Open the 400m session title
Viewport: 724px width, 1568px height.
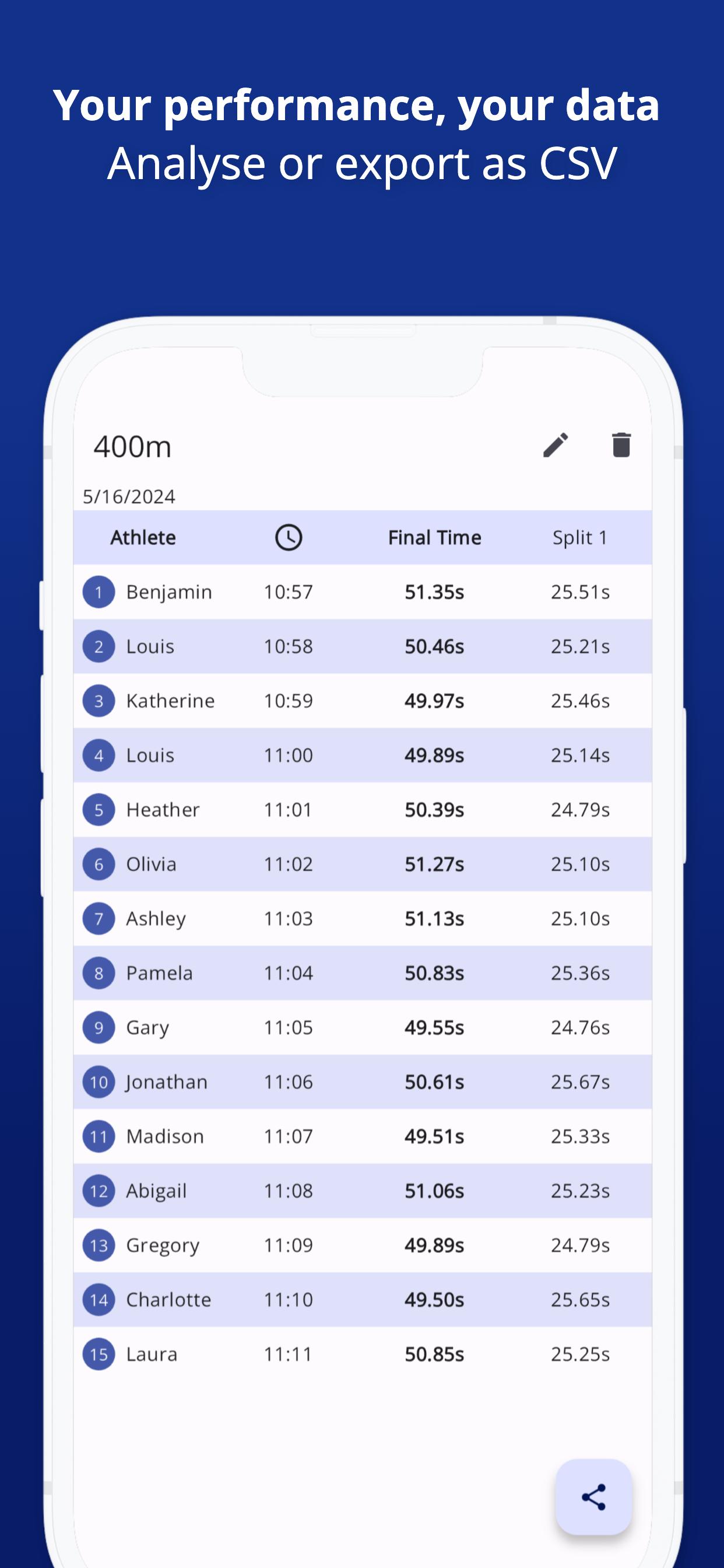click(132, 447)
